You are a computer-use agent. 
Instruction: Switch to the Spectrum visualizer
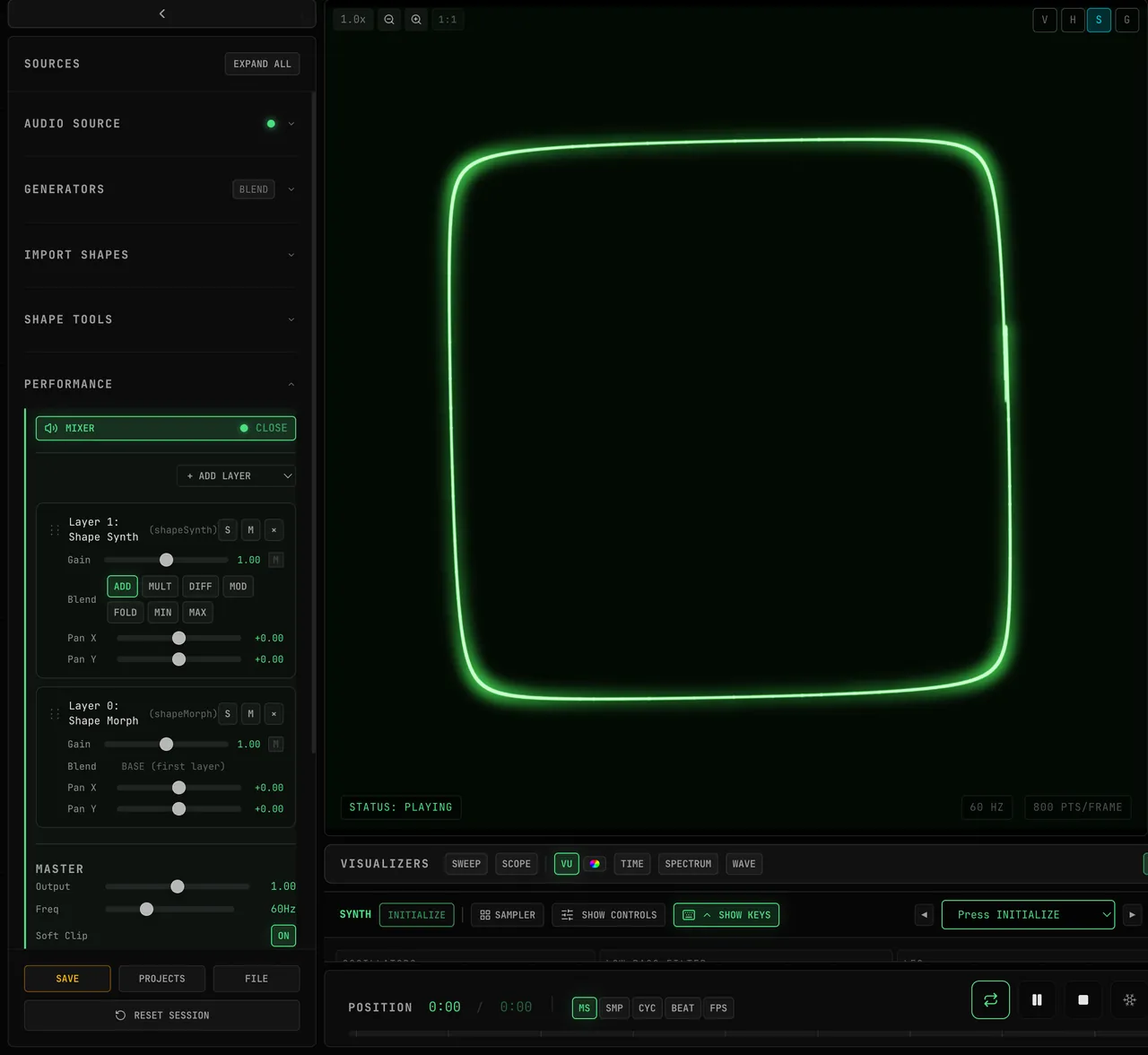688,864
